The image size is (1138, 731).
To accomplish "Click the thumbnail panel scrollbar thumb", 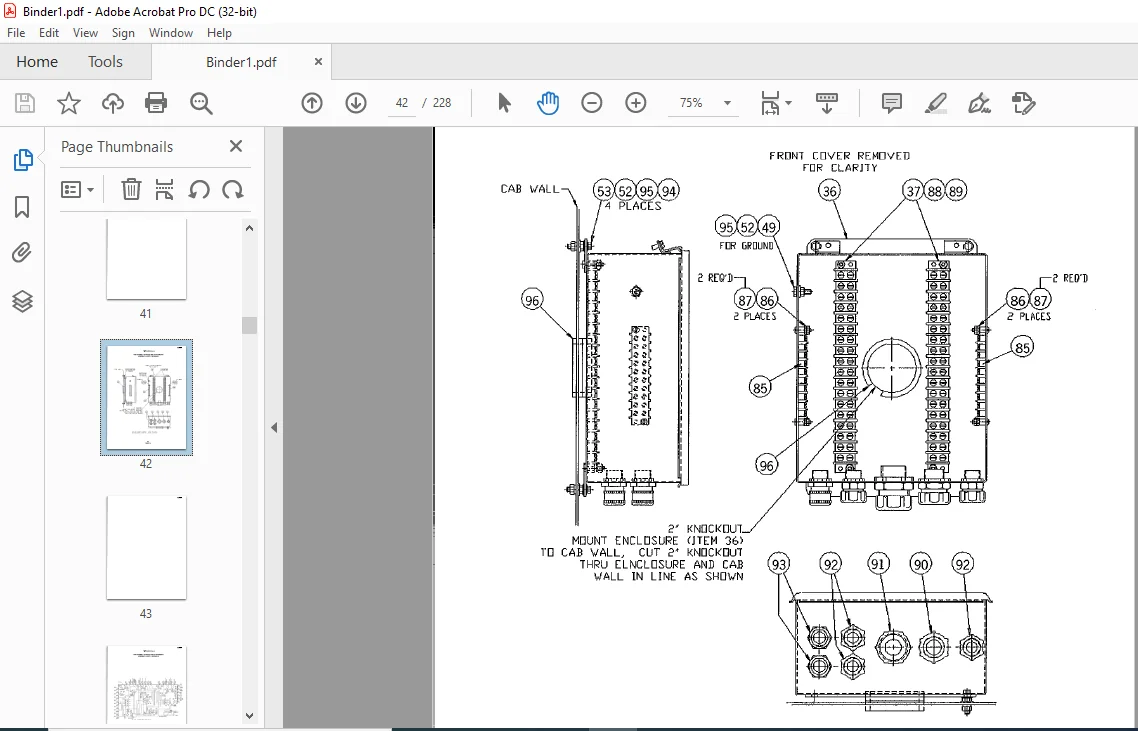I will [x=249, y=325].
